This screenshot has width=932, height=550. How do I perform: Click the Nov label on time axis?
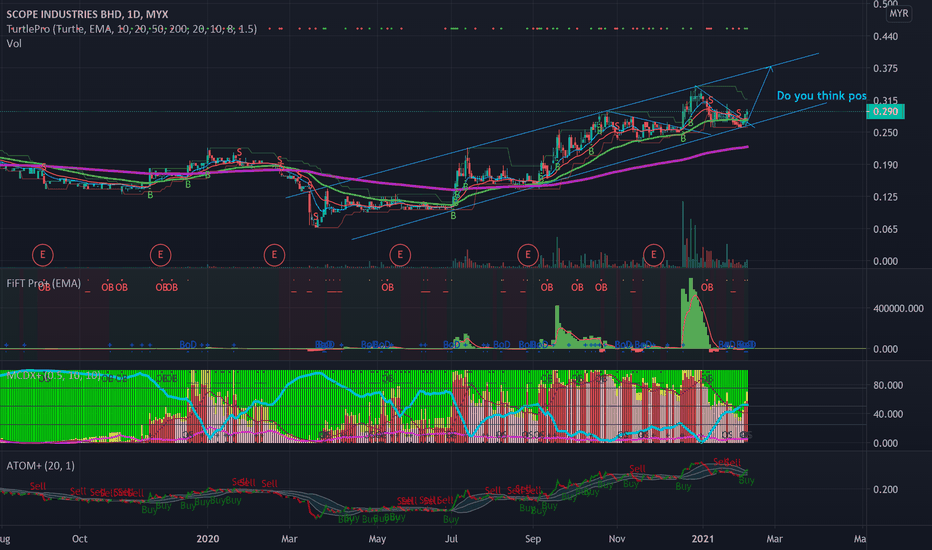tap(617, 539)
